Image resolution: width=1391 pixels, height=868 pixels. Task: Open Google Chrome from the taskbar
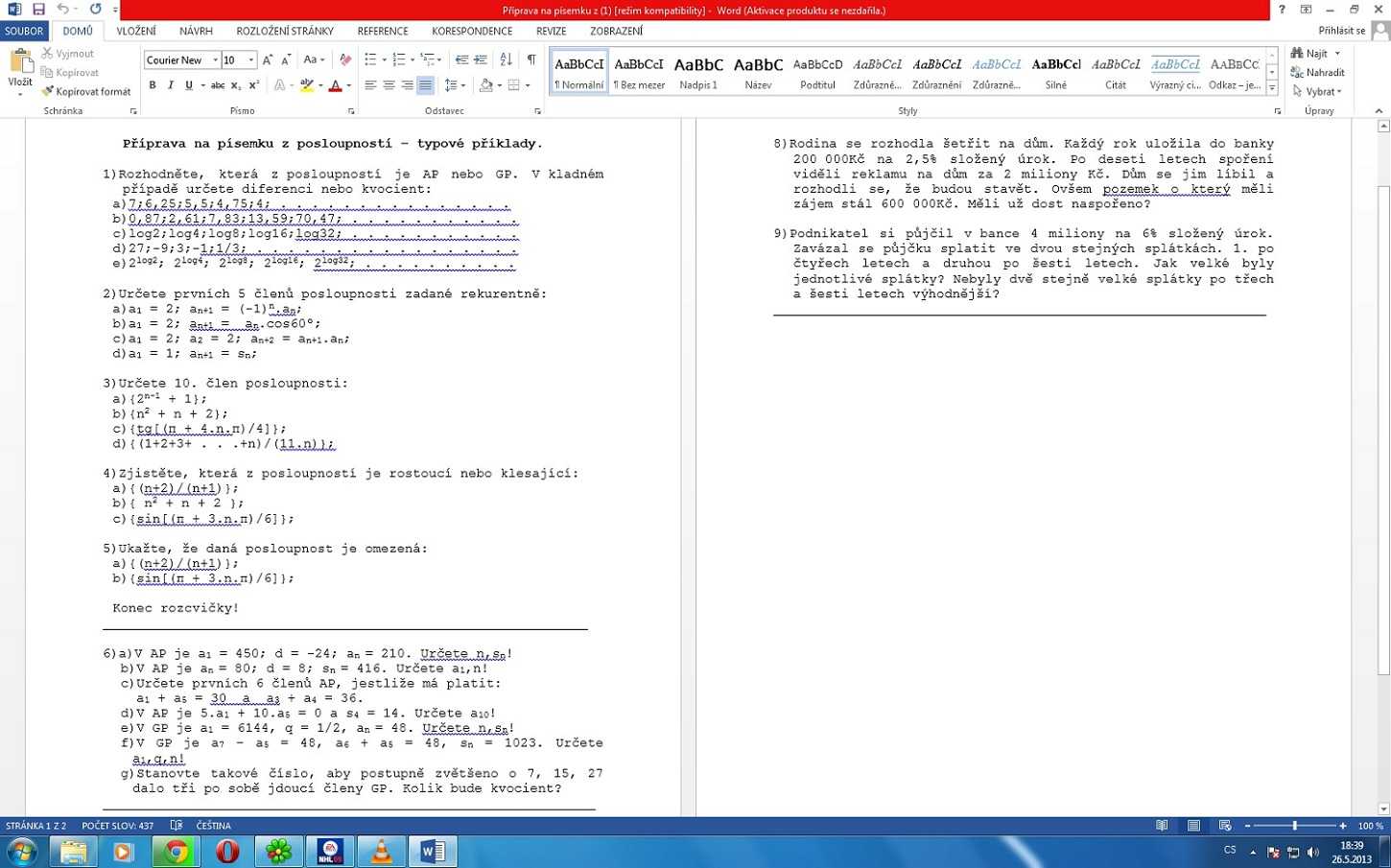point(176,852)
